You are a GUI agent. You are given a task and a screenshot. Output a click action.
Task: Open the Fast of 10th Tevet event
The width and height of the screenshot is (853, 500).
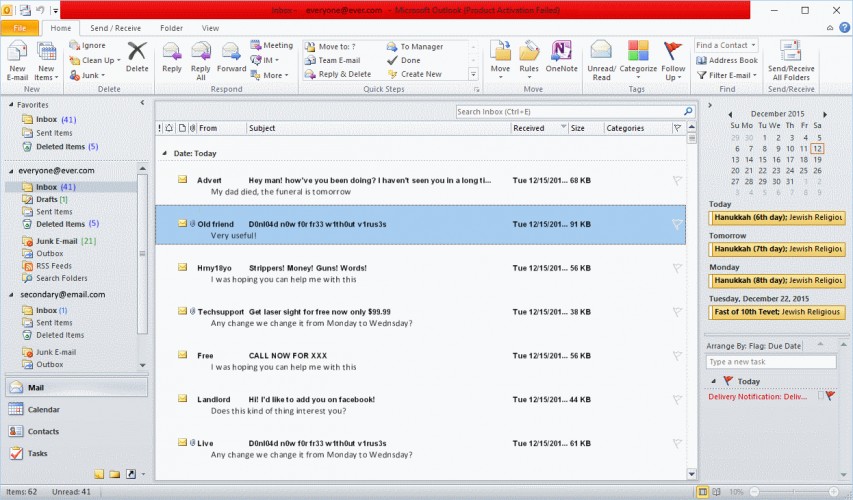click(777, 312)
